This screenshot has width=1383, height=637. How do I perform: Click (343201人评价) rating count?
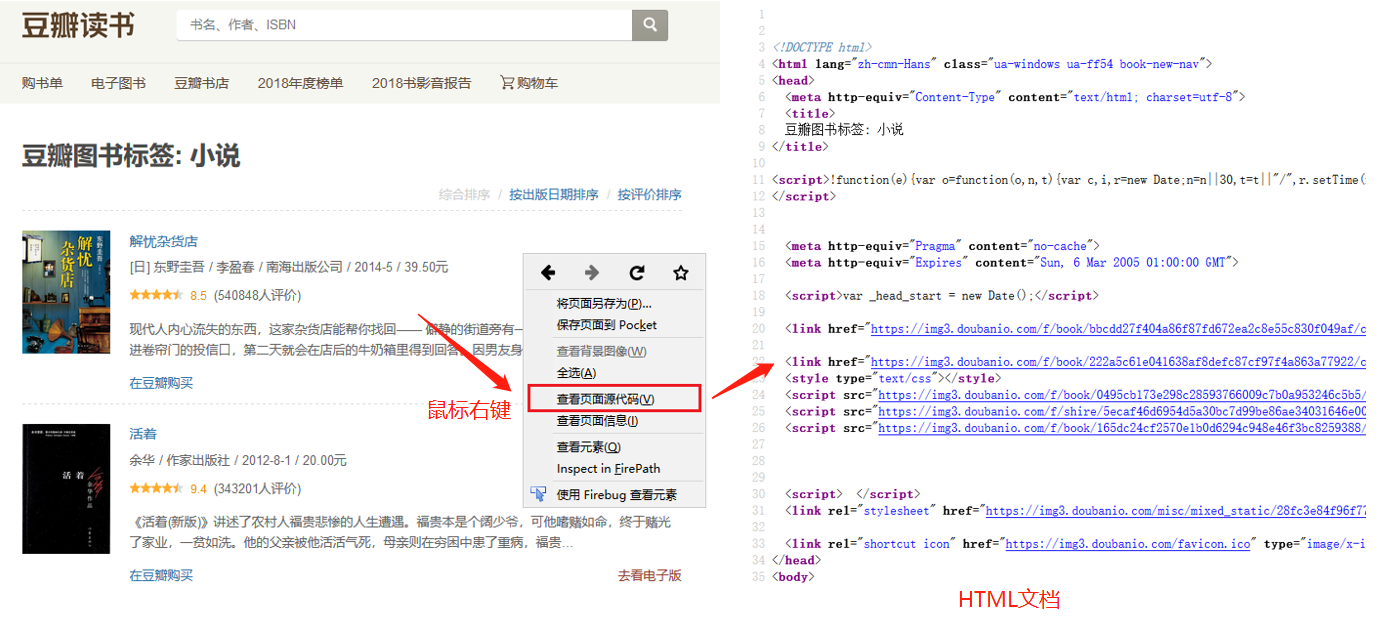coord(257,489)
